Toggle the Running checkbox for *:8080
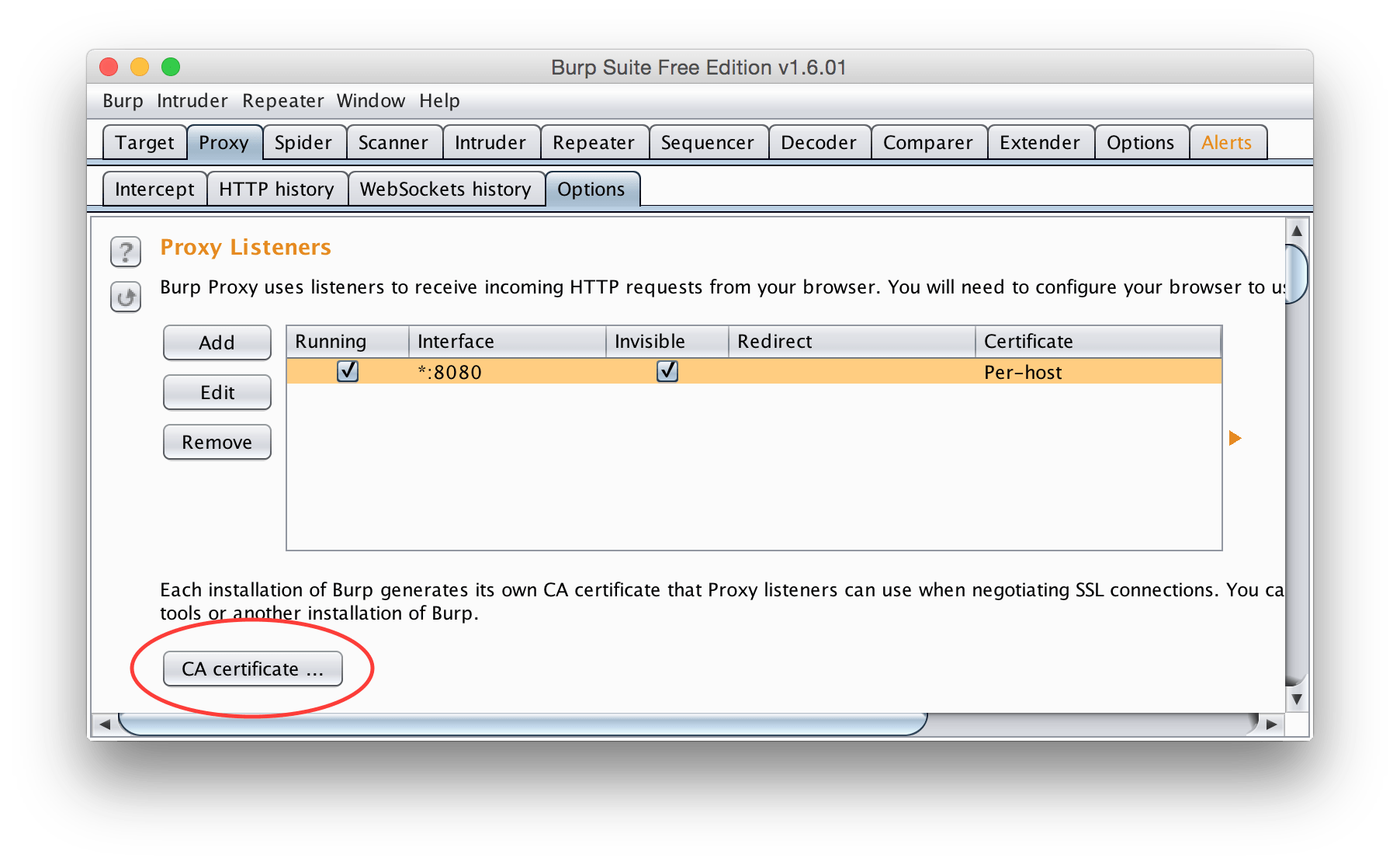The width and height of the screenshot is (1400, 865). coord(348,371)
